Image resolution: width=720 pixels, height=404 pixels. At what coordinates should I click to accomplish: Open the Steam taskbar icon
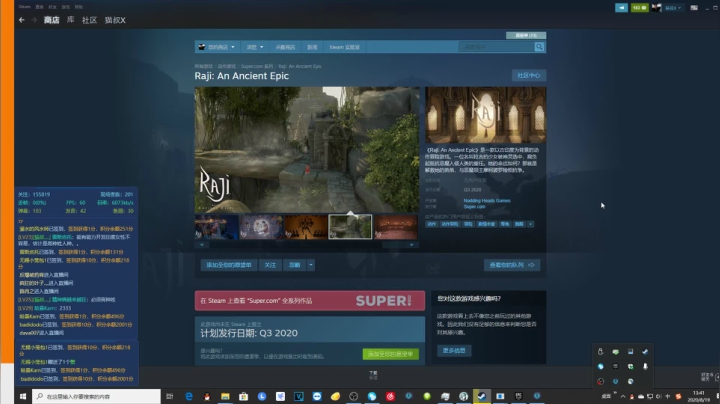pyautogui.click(x=482, y=396)
